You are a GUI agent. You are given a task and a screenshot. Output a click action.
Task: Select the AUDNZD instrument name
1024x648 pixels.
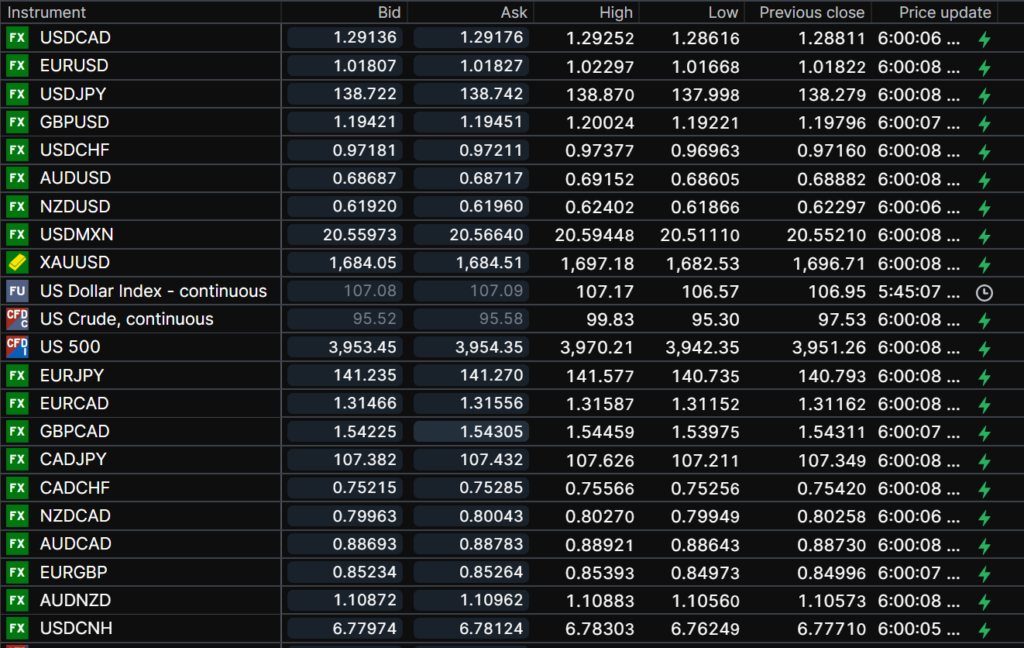[76, 600]
